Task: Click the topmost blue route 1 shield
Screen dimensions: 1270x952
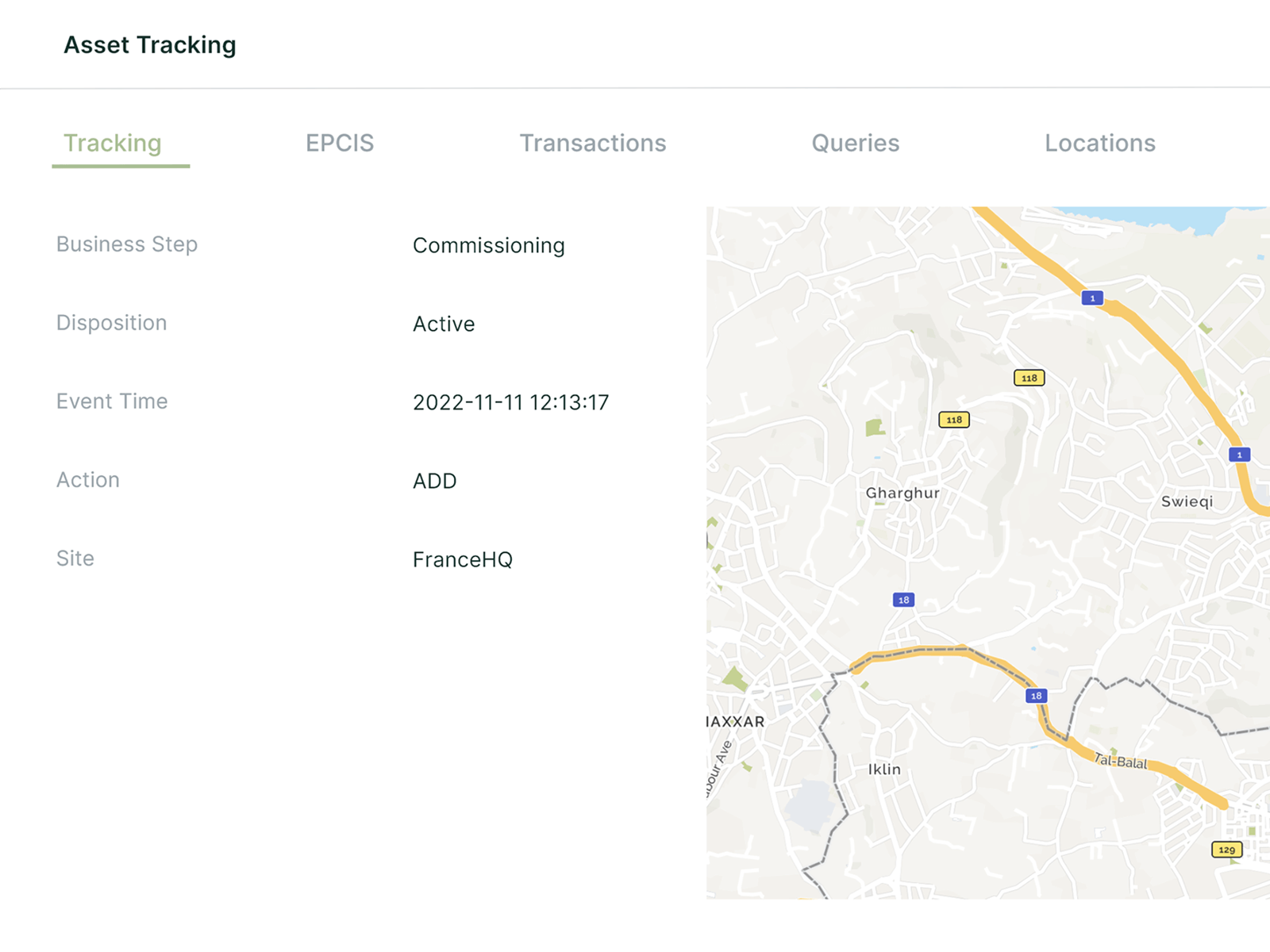Action: pos(1092,298)
